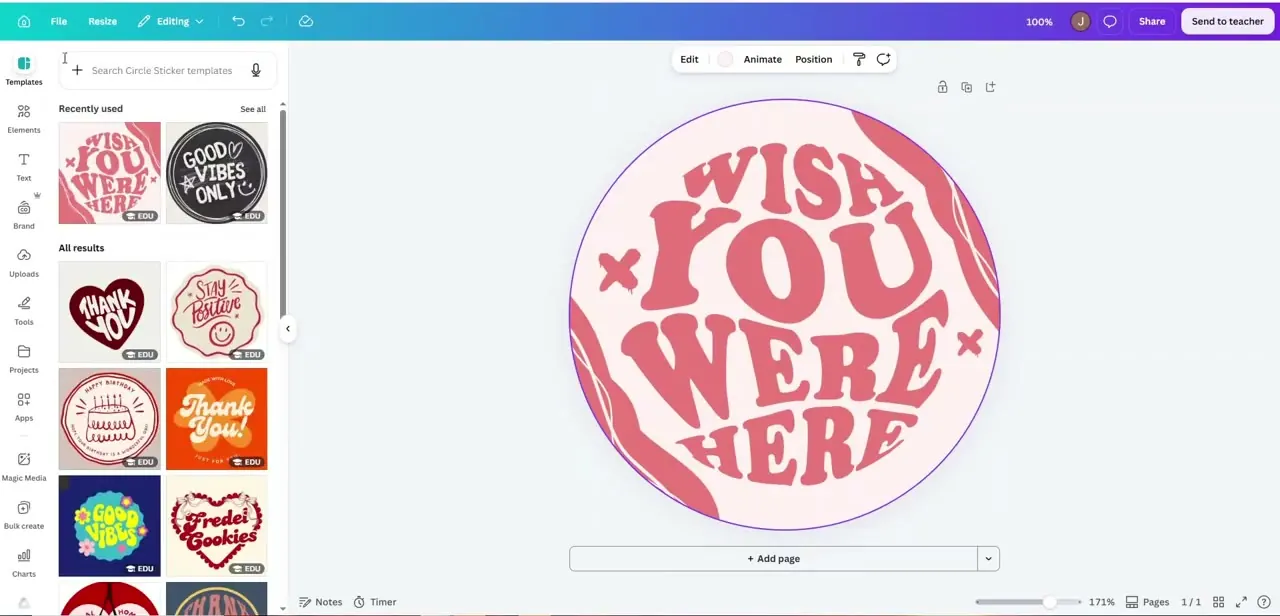Image resolution: width=1280 pixels, height=616 pixels.
Task: Open the comments speech bubble icon
Action: tap(1110, 21)
